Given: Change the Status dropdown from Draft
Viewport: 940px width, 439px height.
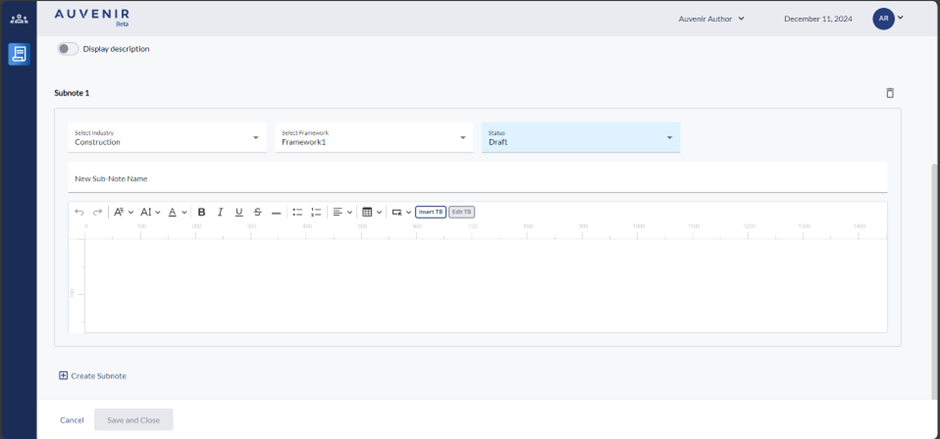Looking at the screenshot, I should click(580, 137).
